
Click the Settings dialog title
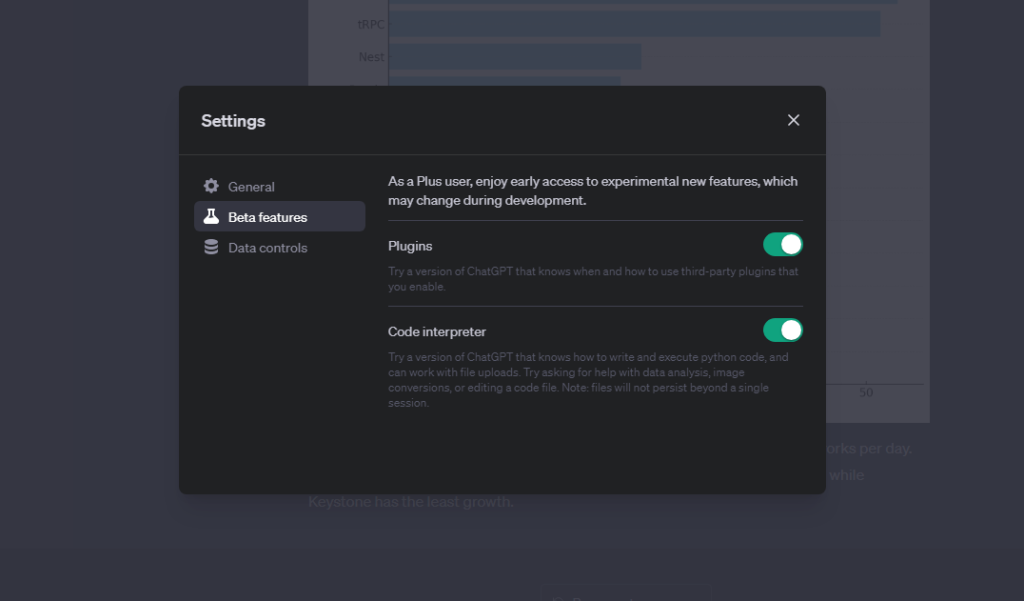[233, 120]
